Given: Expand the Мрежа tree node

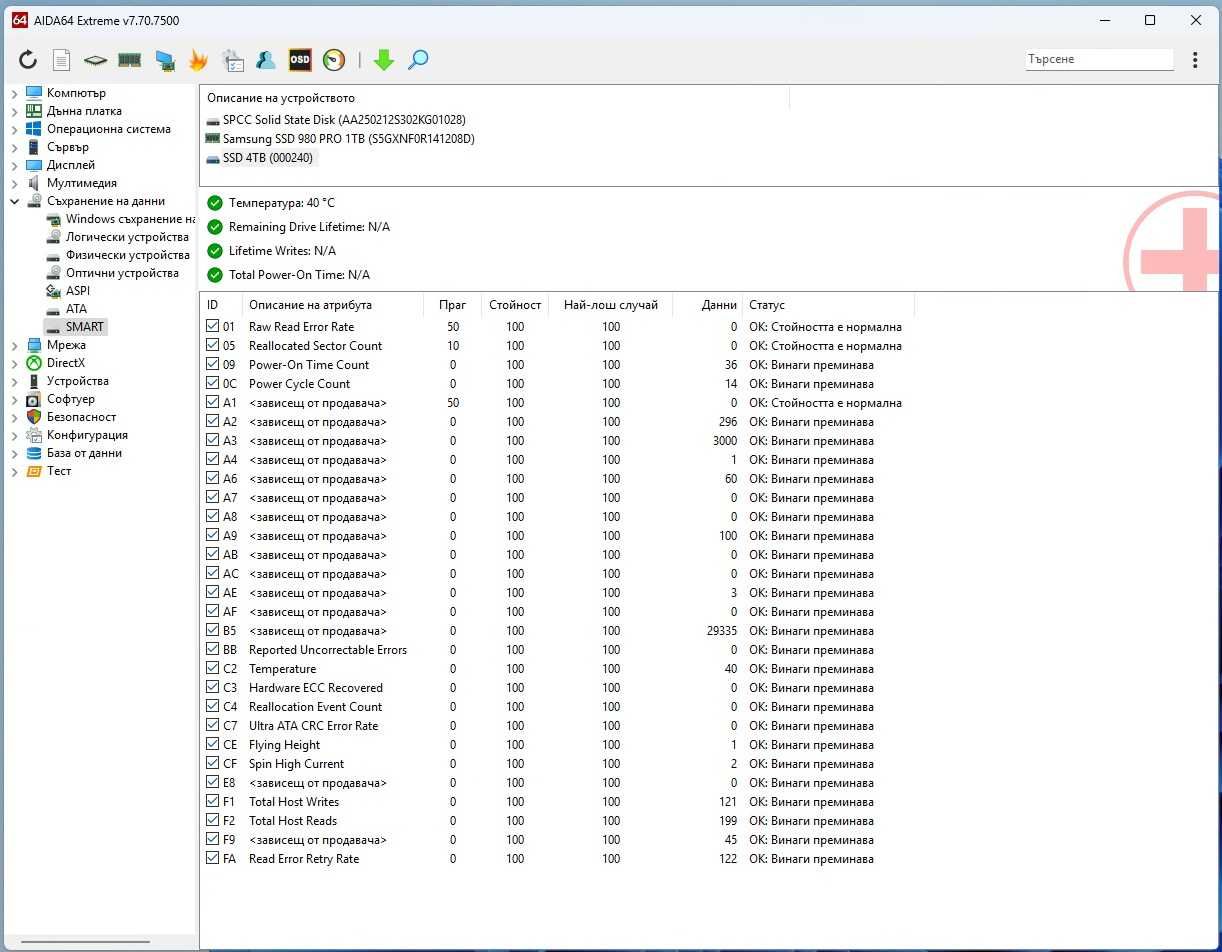Looking at the screenshot, I should [x=14, y=345].
